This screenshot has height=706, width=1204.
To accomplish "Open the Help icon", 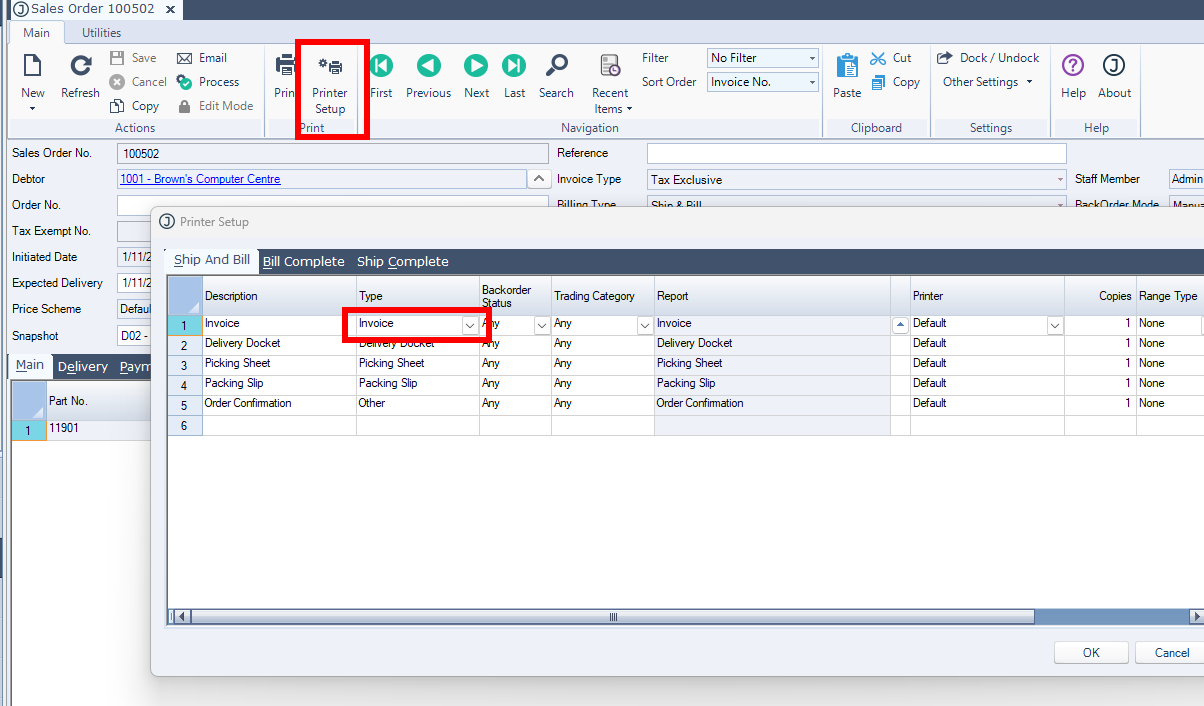I will click(1073, 67).
